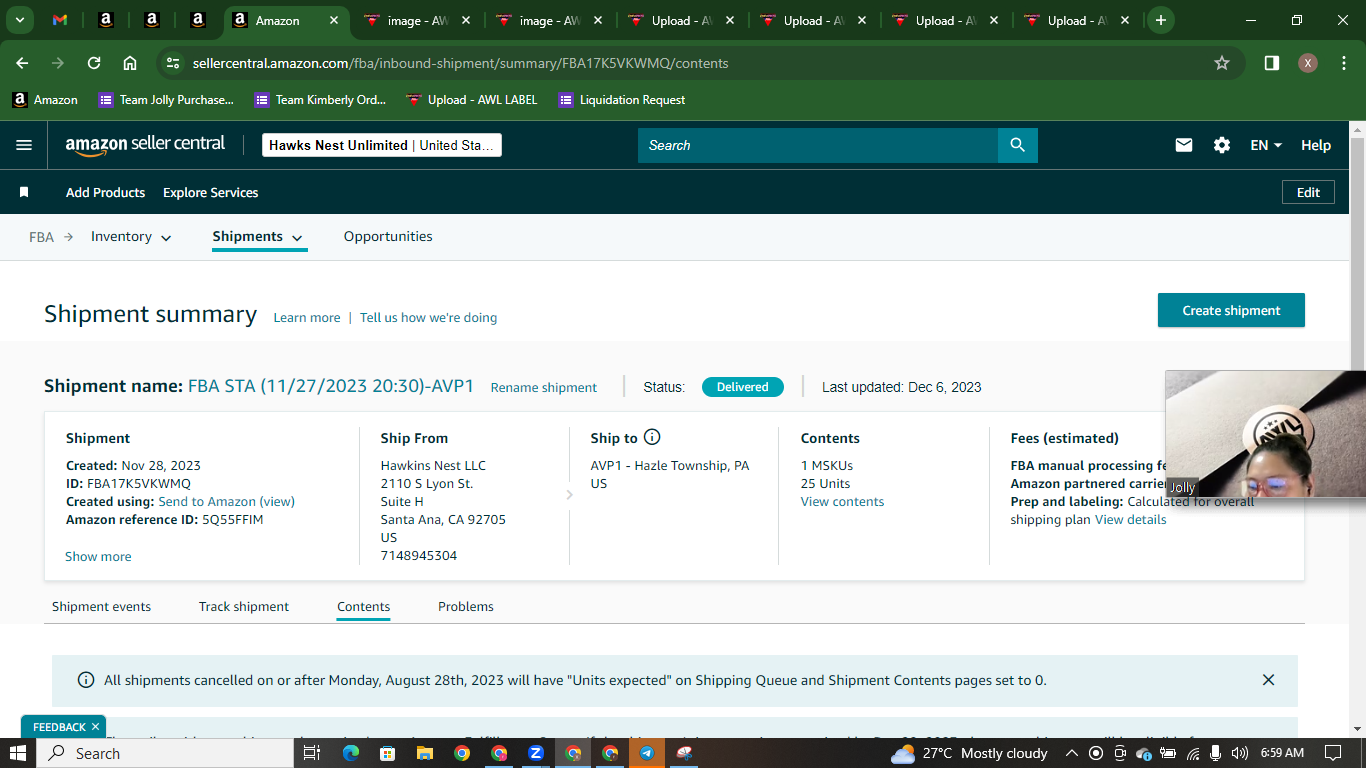Expand the Inventory menu
Screen dimensions: 1366x768
[131, 237]
